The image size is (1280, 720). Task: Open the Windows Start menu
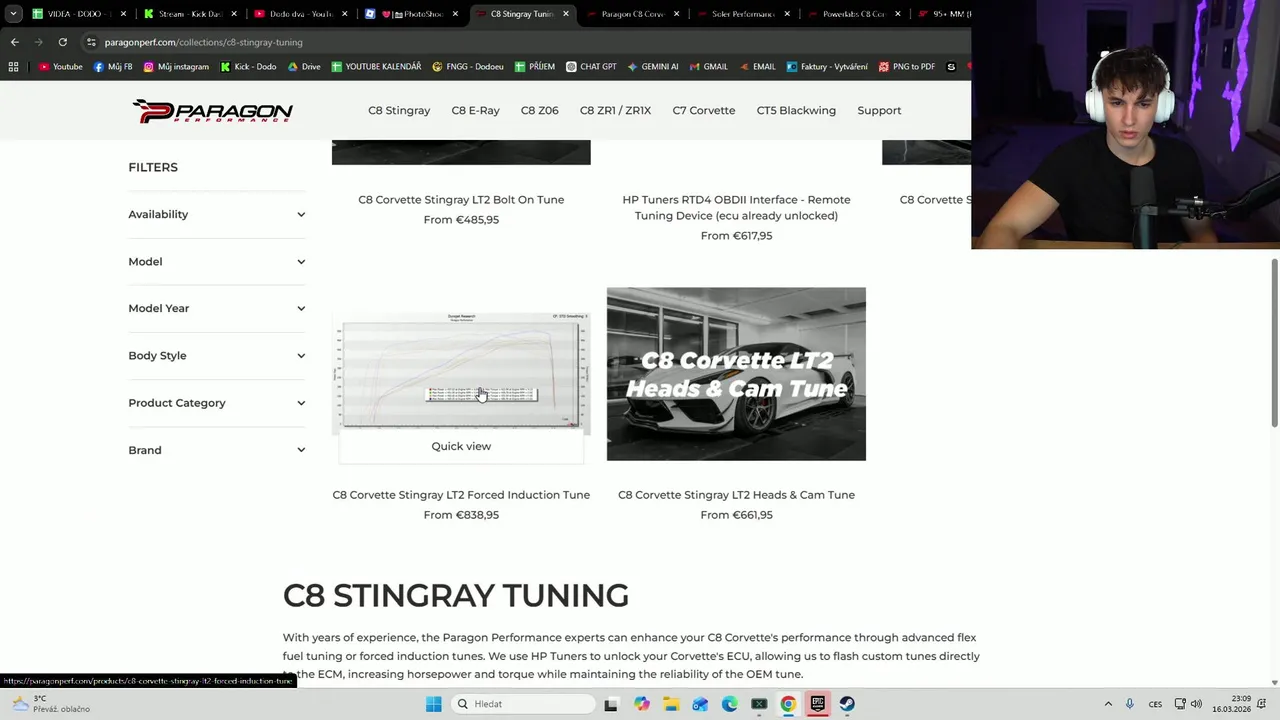433,704
